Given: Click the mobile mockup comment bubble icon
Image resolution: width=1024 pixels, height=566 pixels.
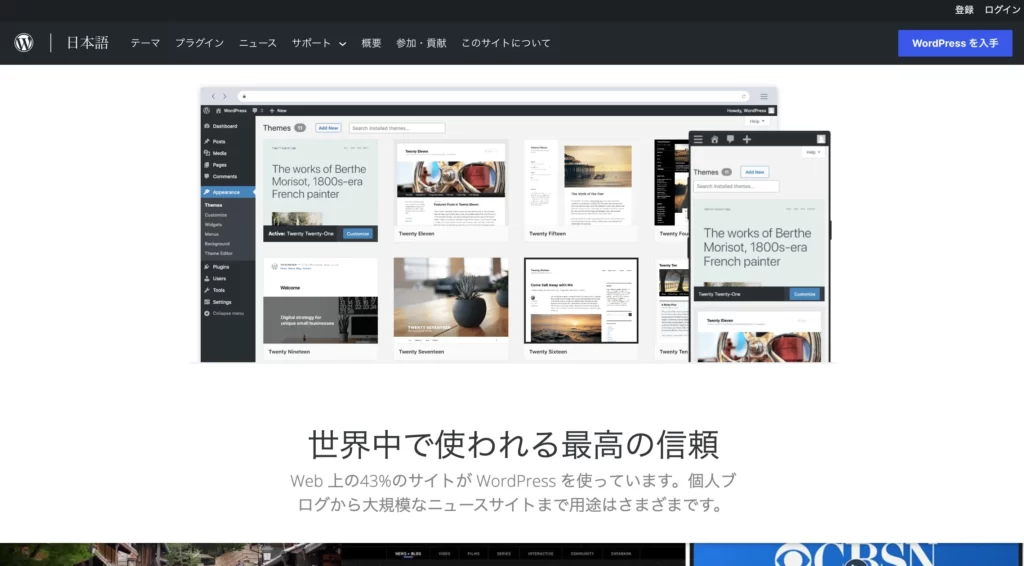Looking at the screenshot, I should click(x=730, y=139).
